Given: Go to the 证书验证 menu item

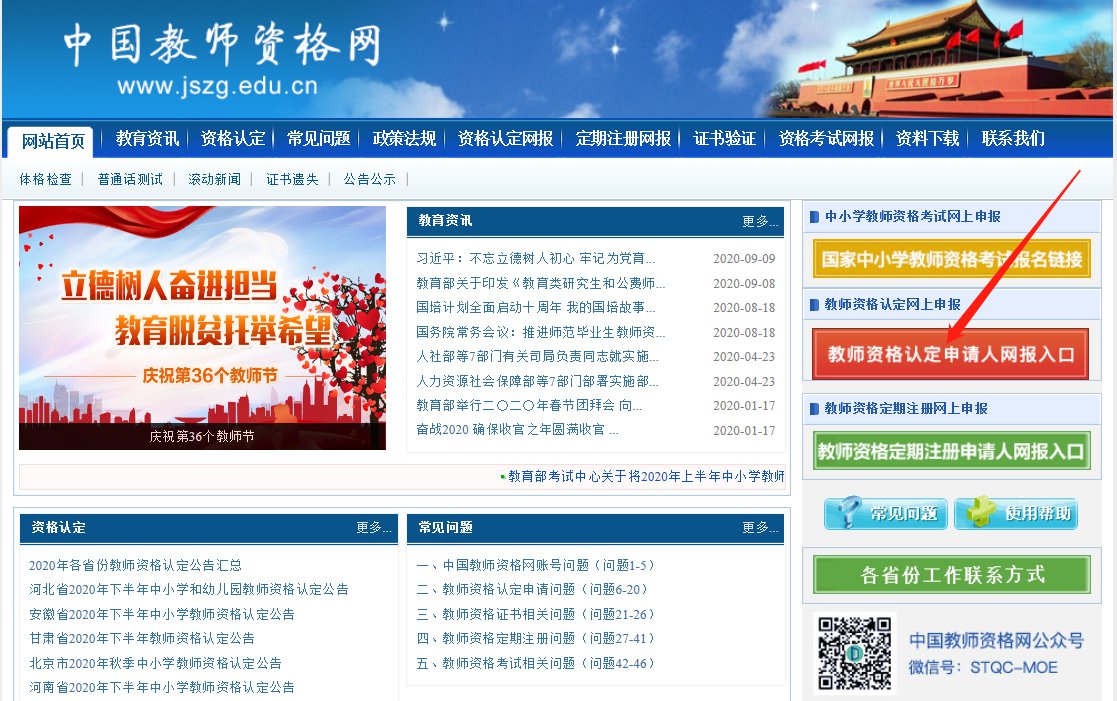Looking at the screenshot, I should [724, 139].
